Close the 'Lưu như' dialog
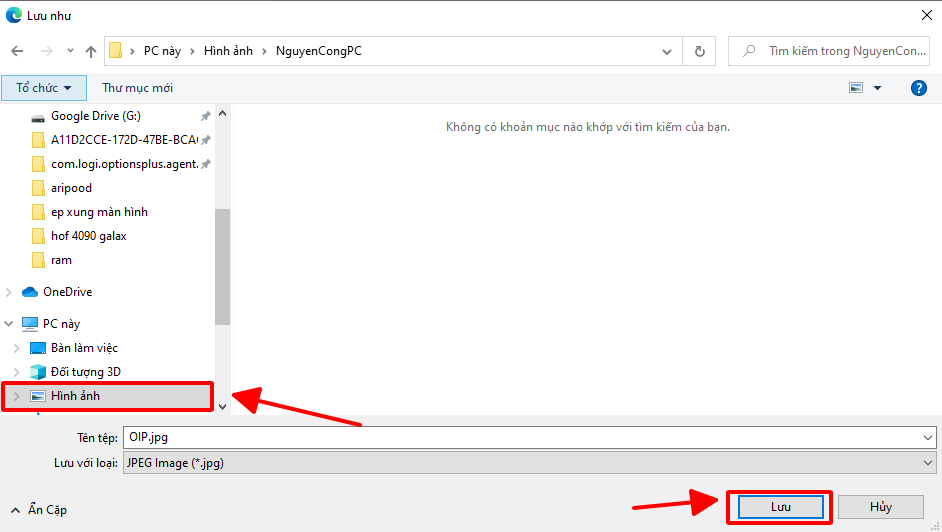Image resolution: width=942 pixels, height=532 pixels. pos(927,15)
